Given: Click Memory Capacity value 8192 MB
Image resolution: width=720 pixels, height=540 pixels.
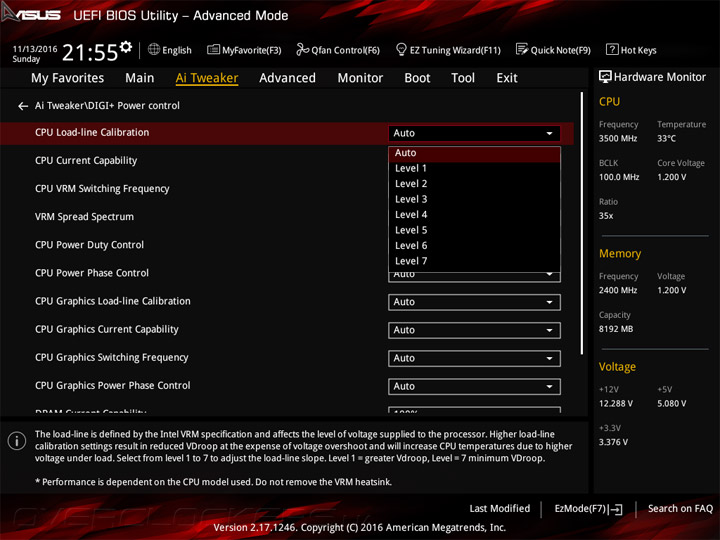Looking at the screenshot, I should click(616, 329).
